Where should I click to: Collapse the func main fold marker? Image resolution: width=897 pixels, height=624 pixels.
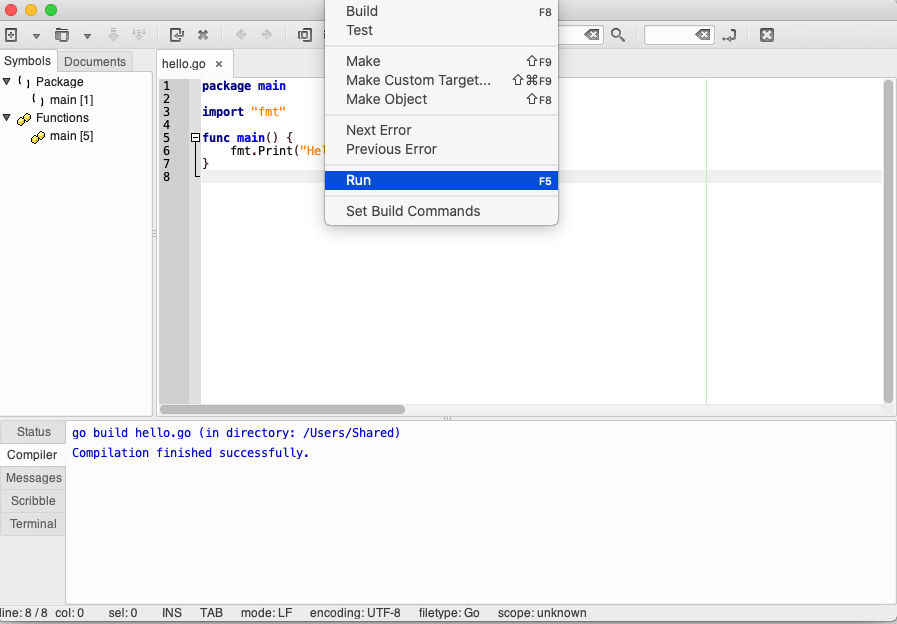(x=195, y=137)
